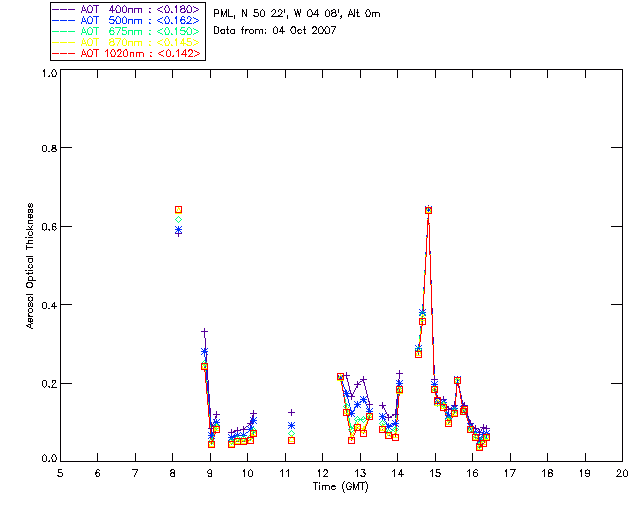640x512 pixels.
Task: Click the PML station location header text
Action: click(x=297, y=13)
